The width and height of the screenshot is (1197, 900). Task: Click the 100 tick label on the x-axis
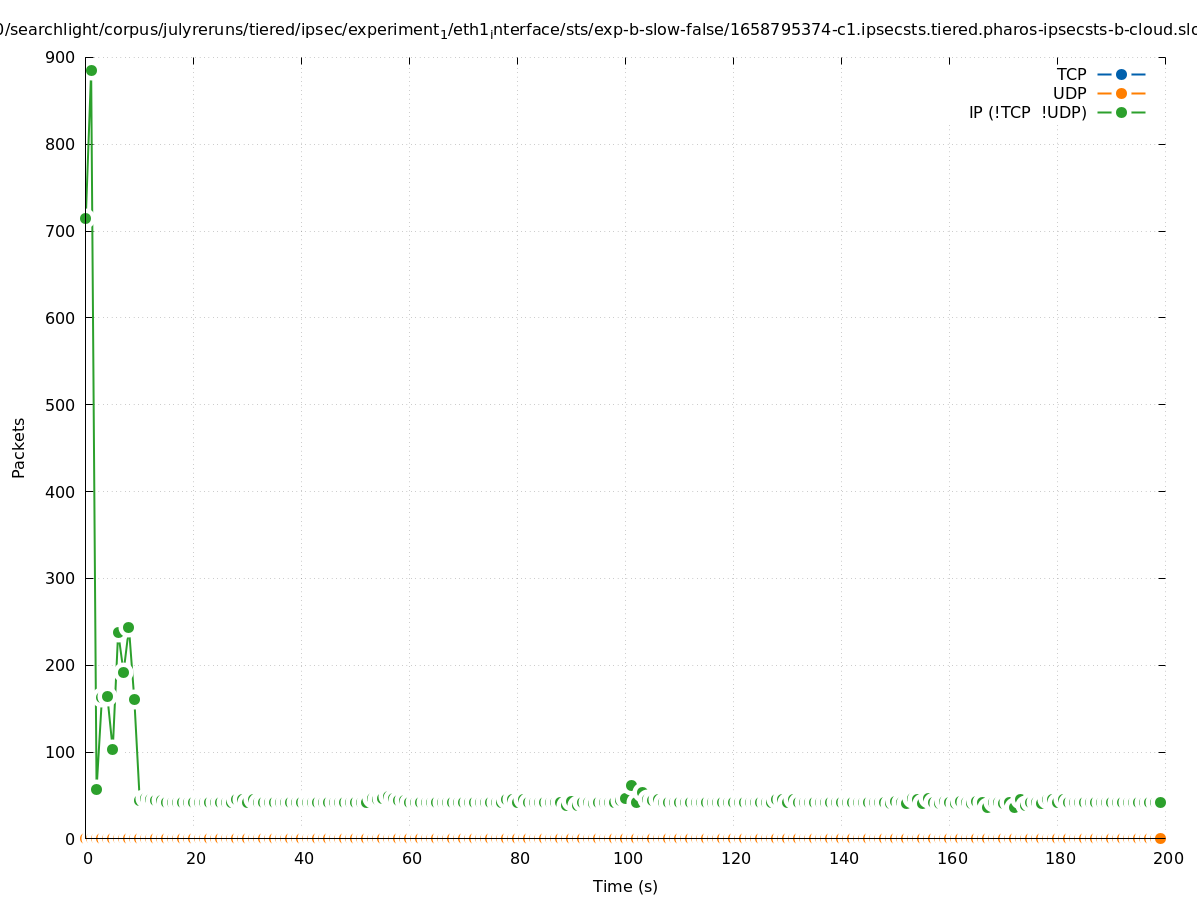click(x=626, y=859)
